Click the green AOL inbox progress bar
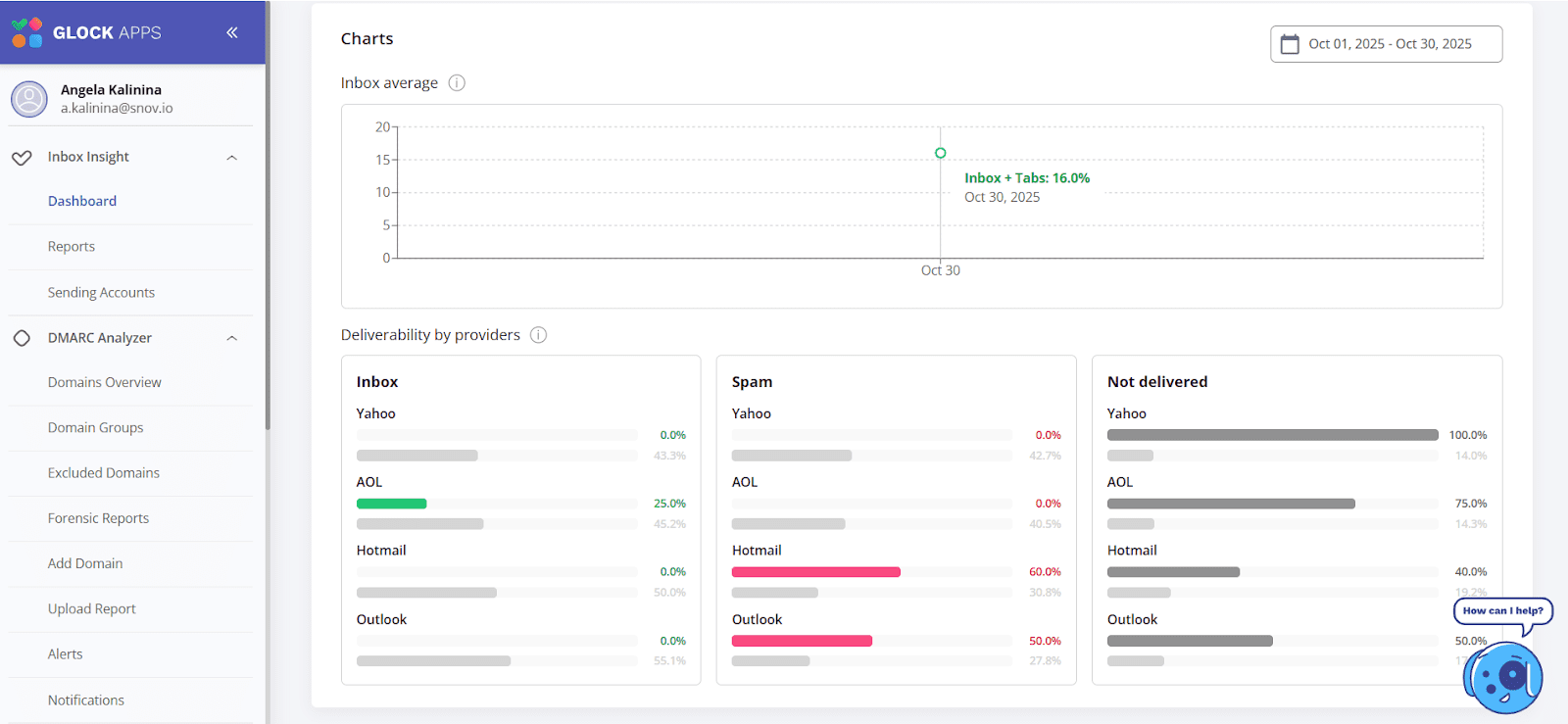The width and height of the screenshot is (1568, 724). coord(391,504)
